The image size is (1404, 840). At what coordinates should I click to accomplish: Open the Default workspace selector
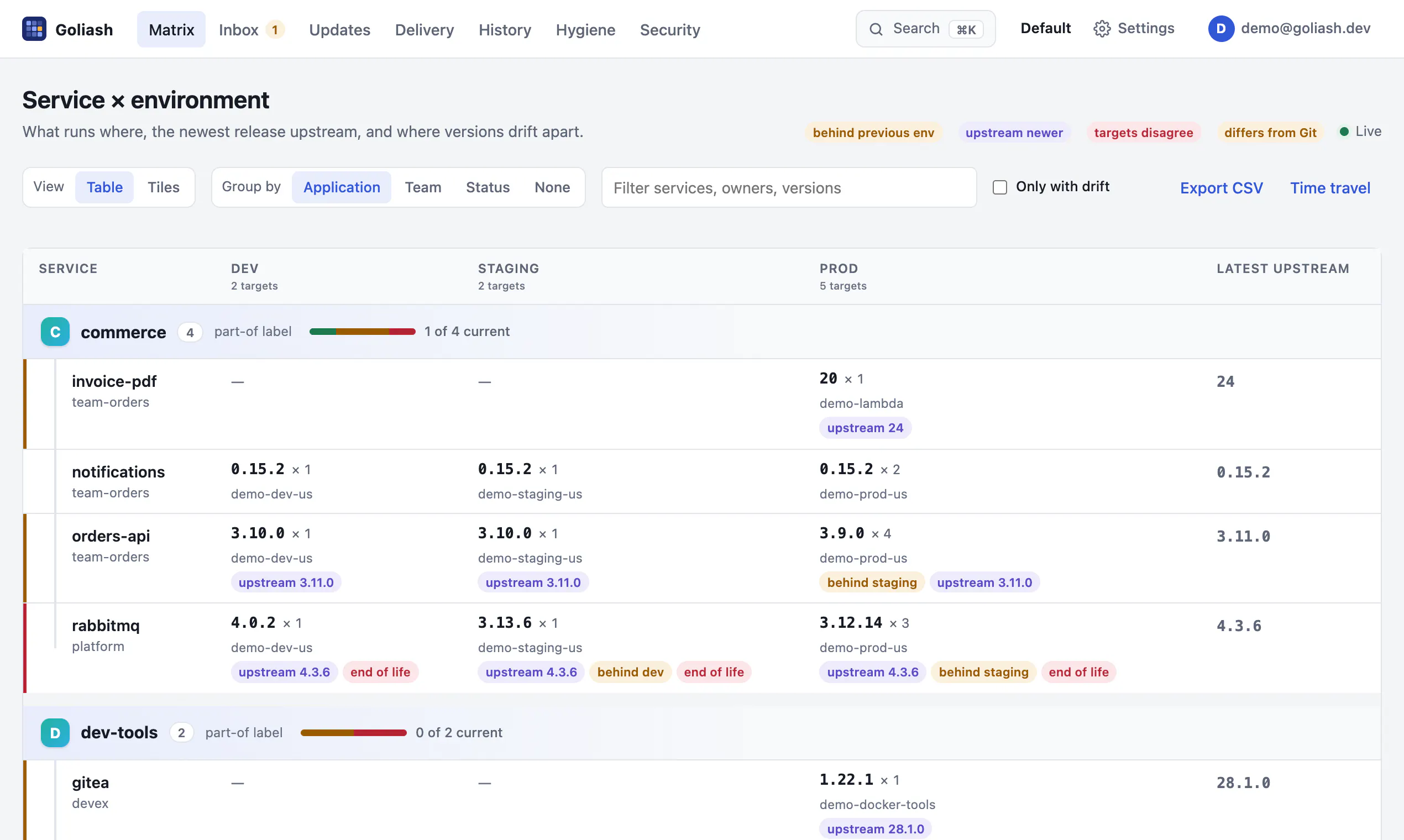(x=1045, y=28)
